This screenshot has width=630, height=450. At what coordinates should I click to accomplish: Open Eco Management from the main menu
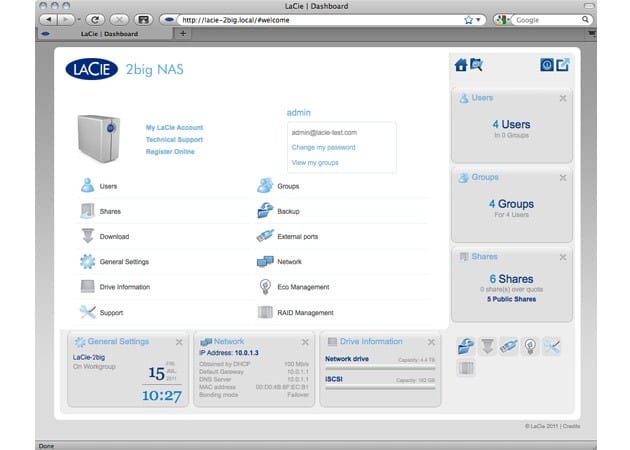[303, 287]
